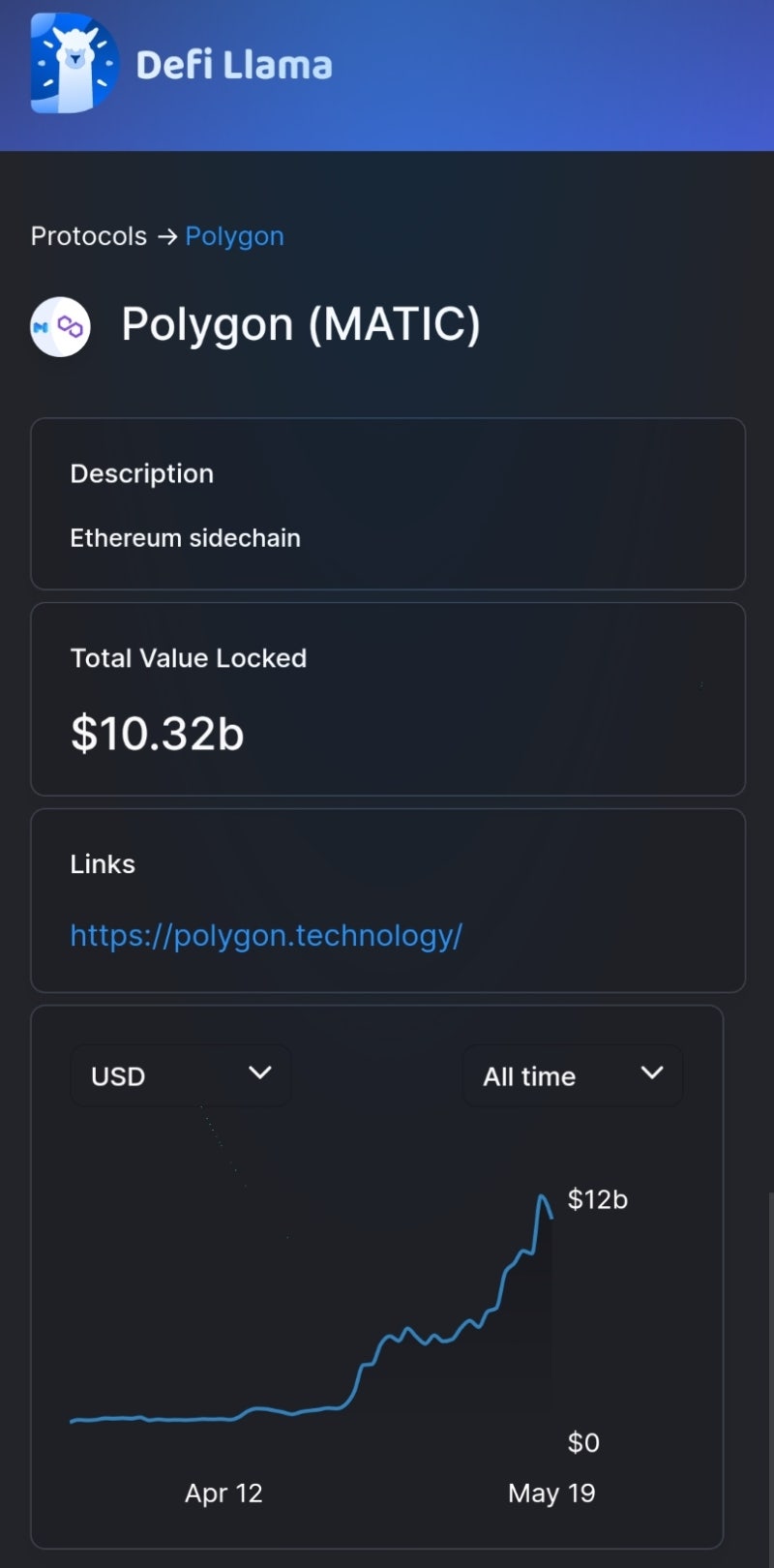The width and height of the screenshot is (774, 1568).
Task: Expand the All time range dropdown
Action: (572, 1075)
